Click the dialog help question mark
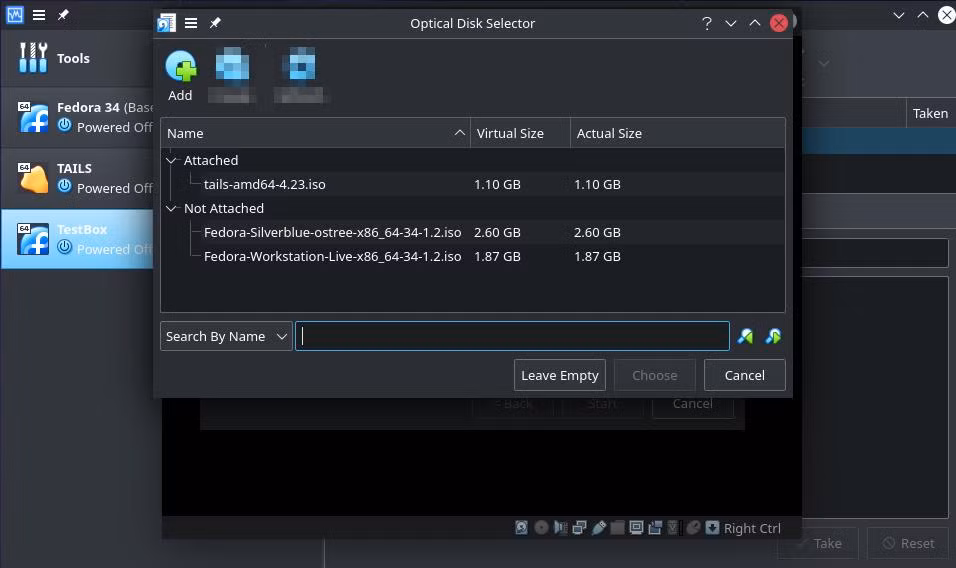Screen dimensions: 956x568 707,23
